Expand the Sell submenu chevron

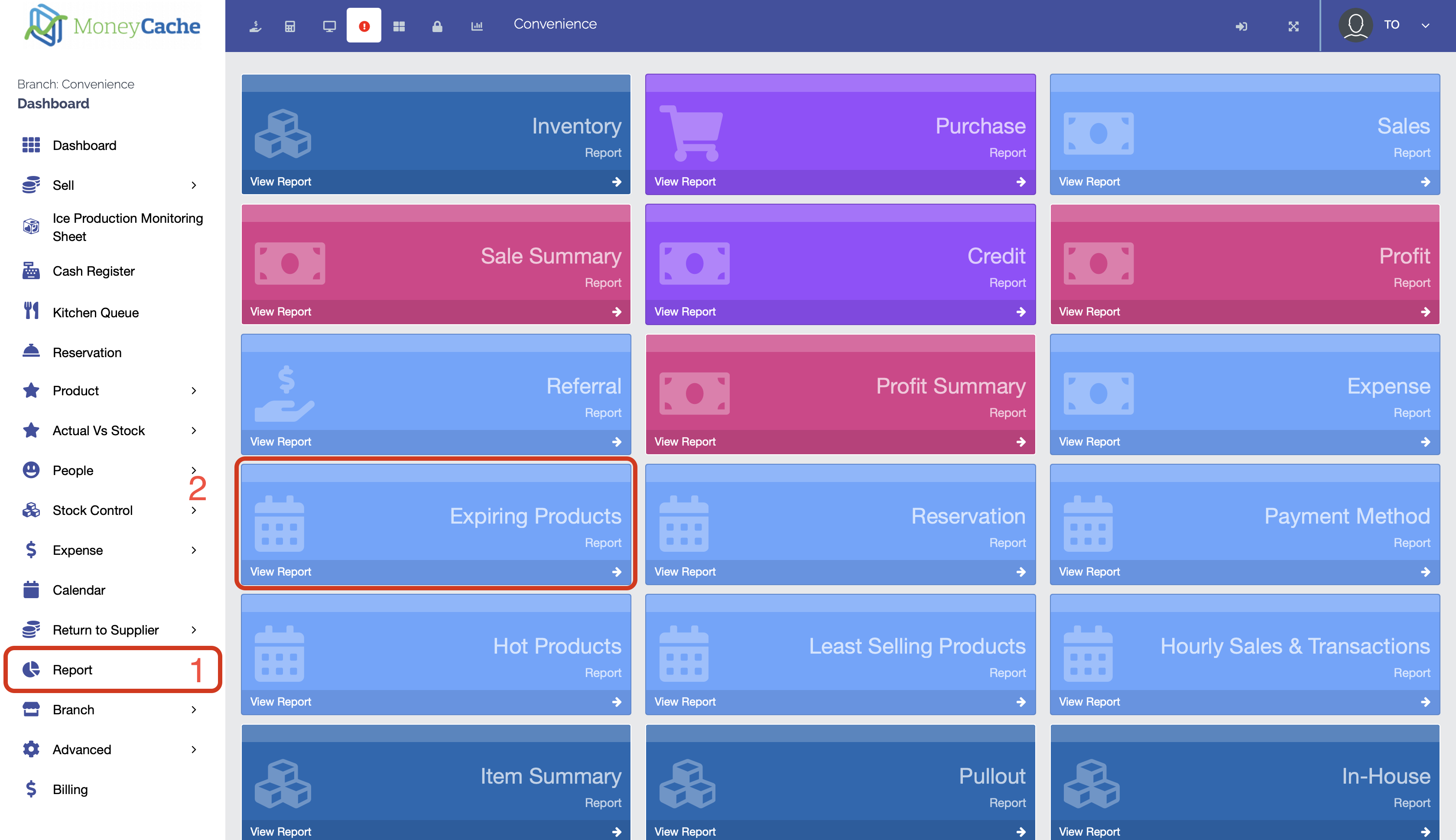[x=194, y=185]
